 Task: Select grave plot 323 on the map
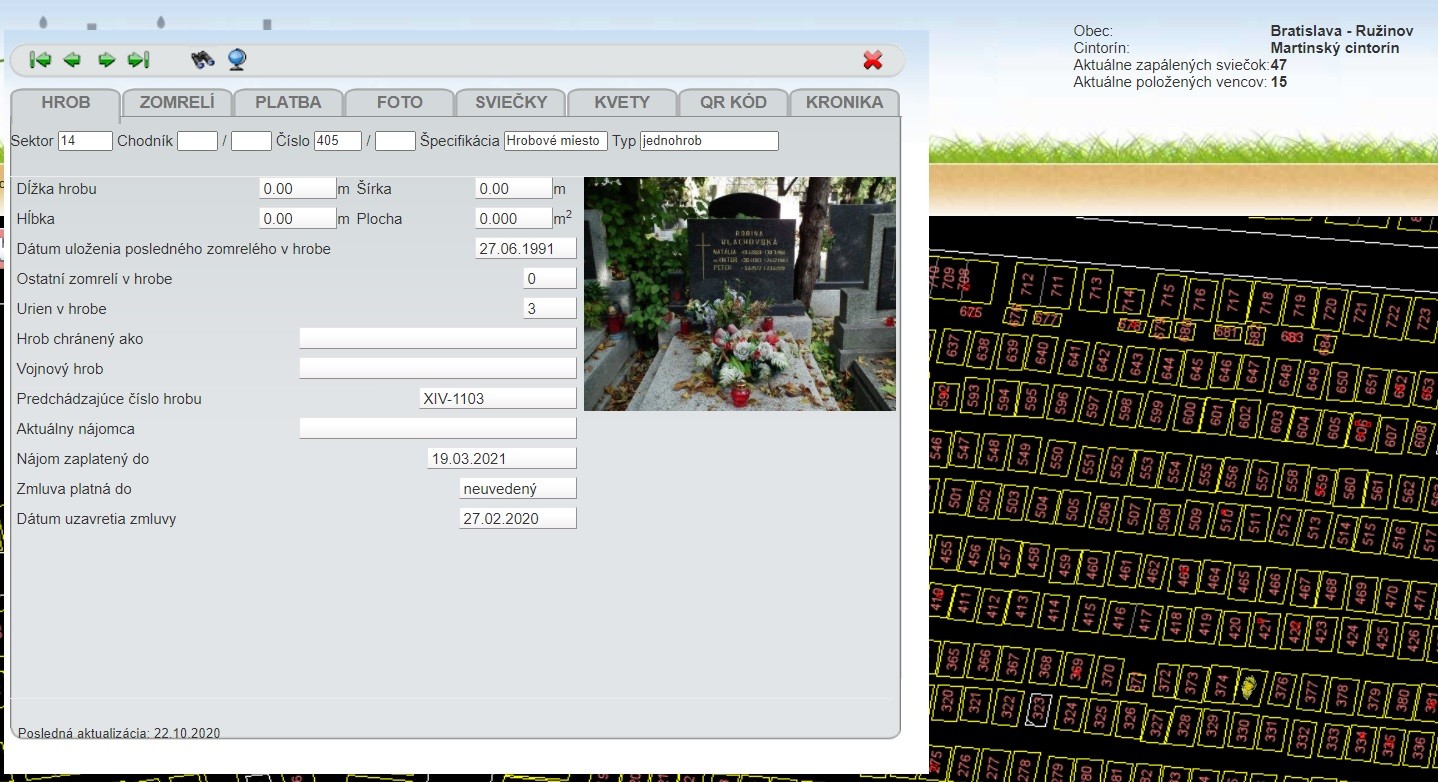1040,709
